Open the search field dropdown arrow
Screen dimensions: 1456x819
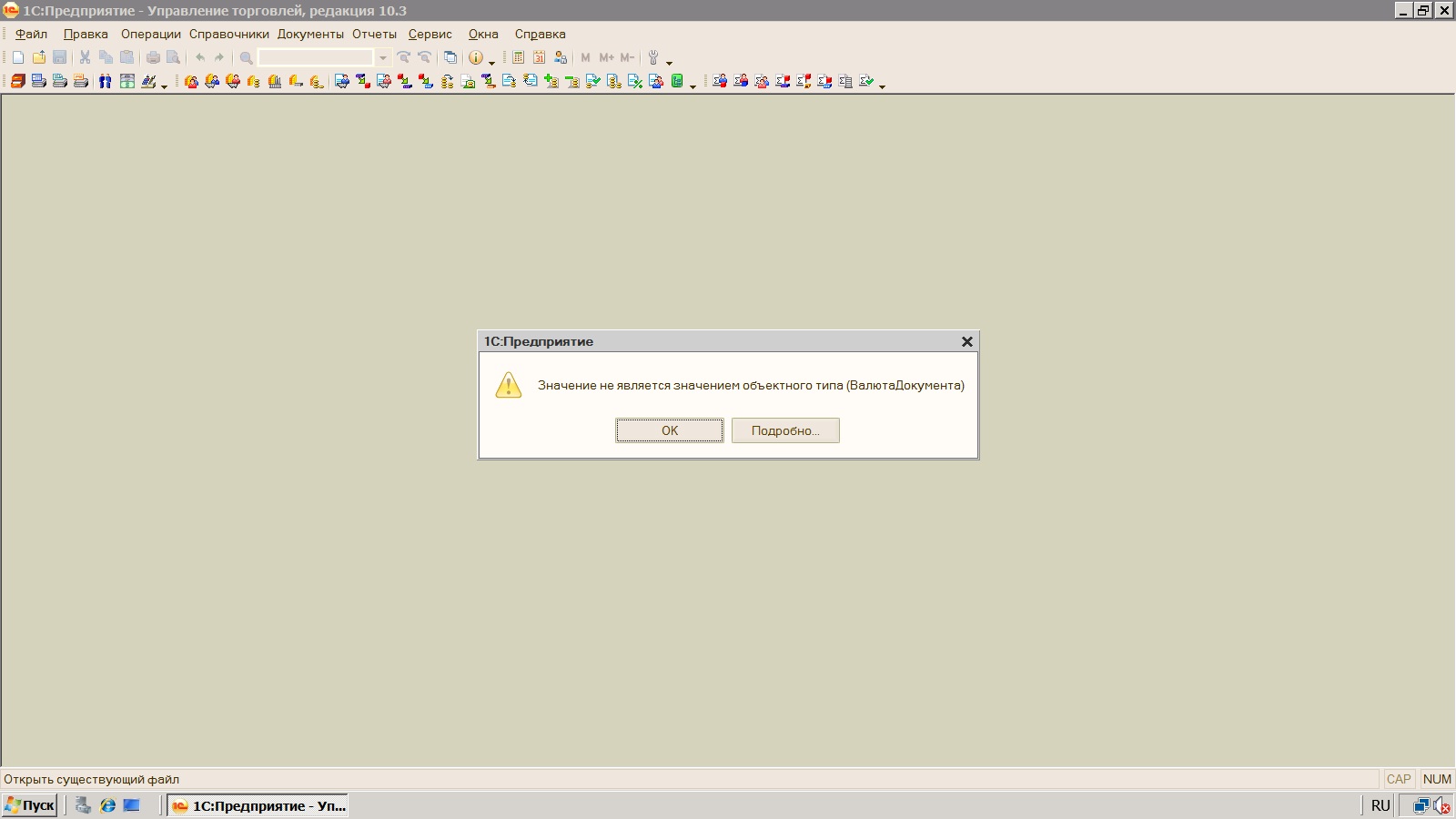(x=383, y=57)
